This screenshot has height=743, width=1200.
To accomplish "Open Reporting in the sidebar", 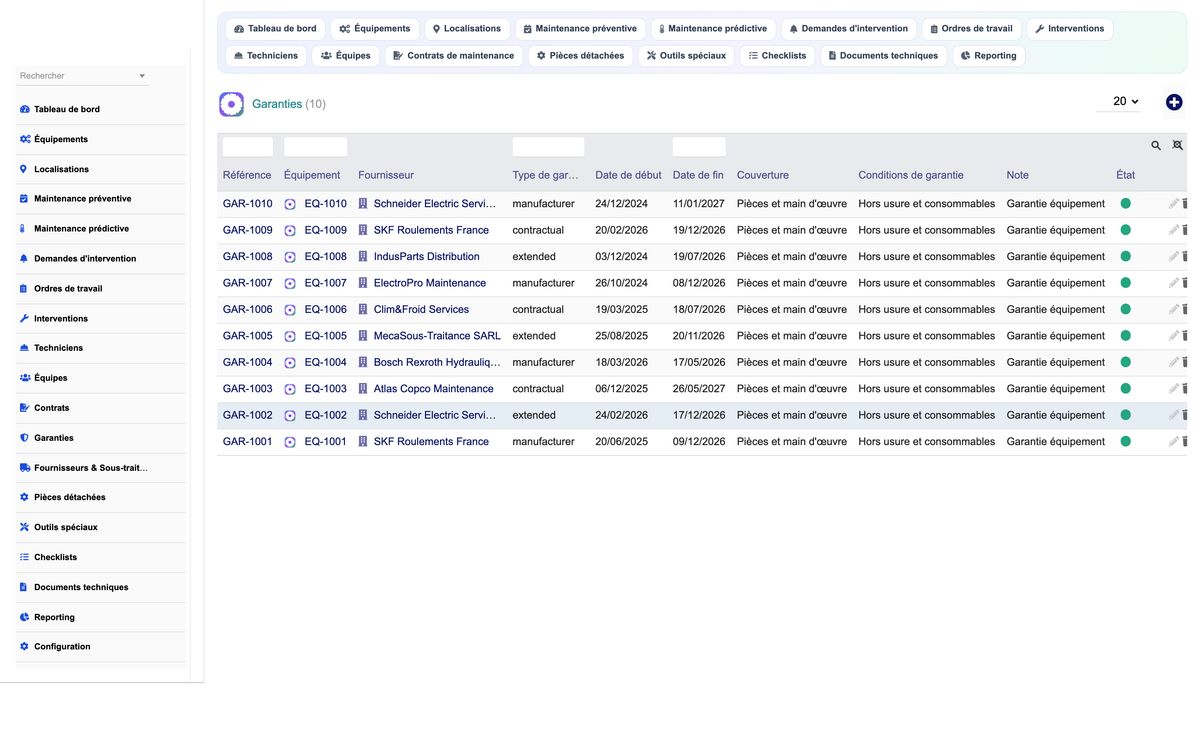I will coord(54,617).
